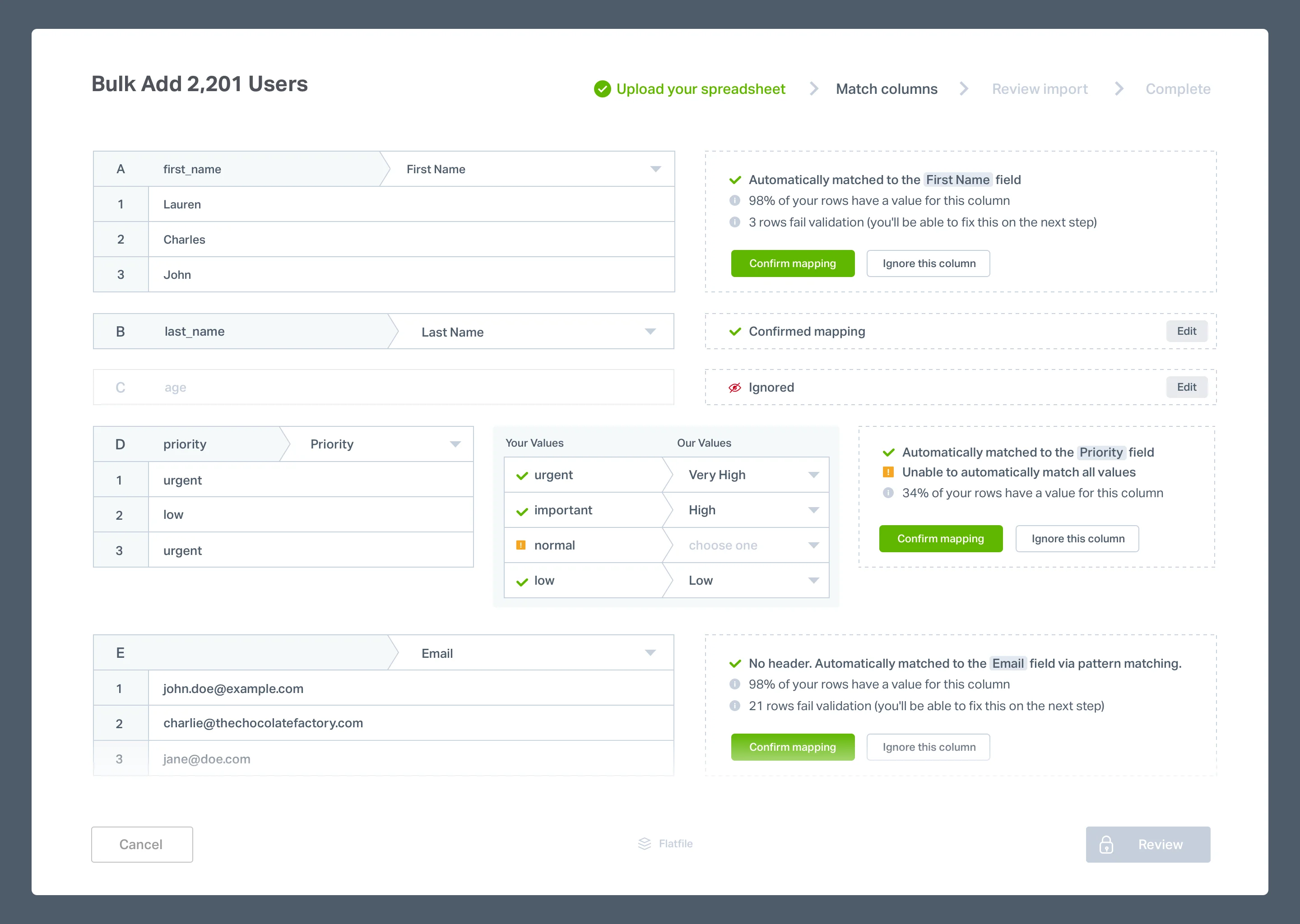Click the warning icon beside "Unable to automatically match"
The width and height of the screenshot is (1300, 924).
tap(888, 472)
